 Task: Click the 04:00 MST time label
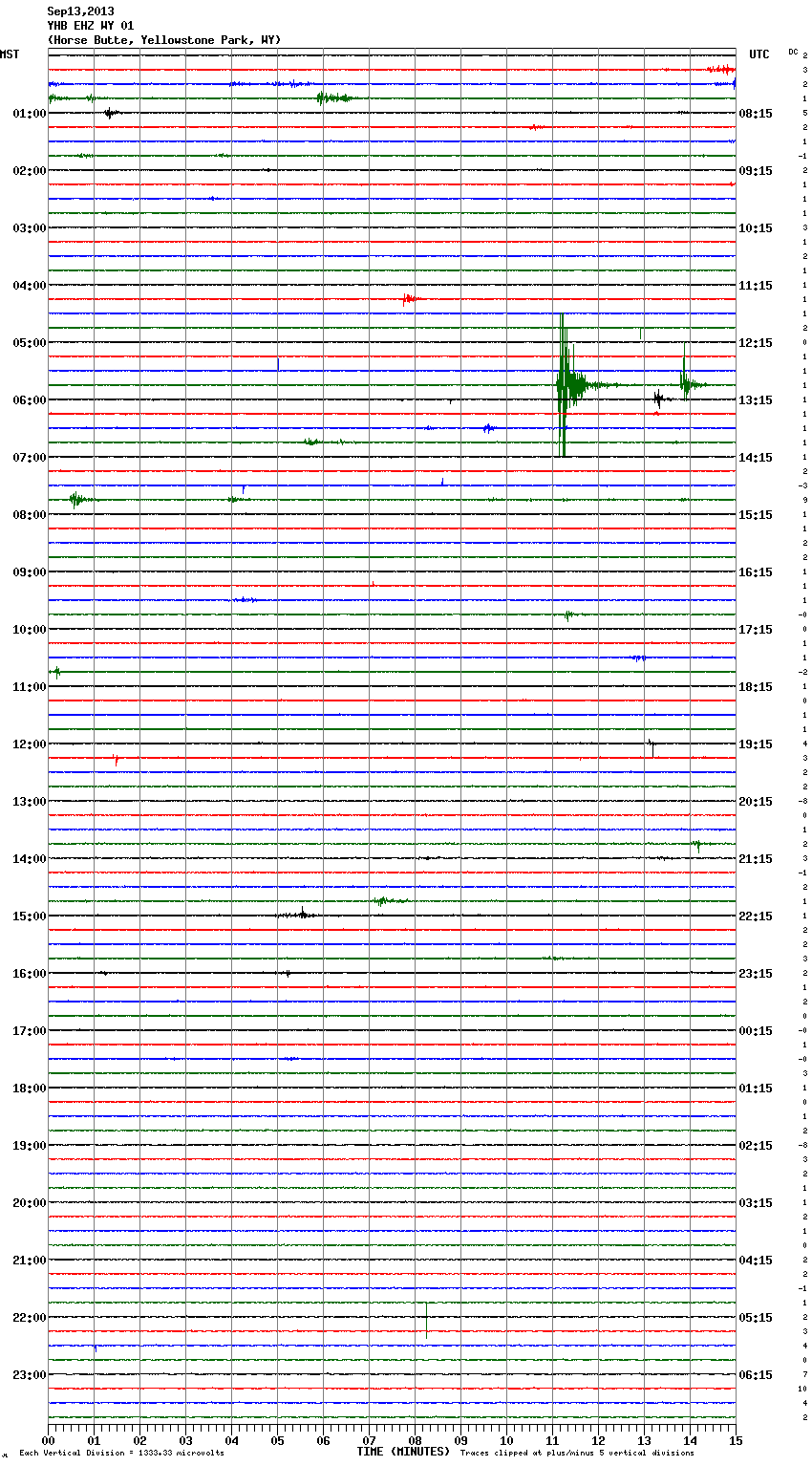[x=30, y=286]
